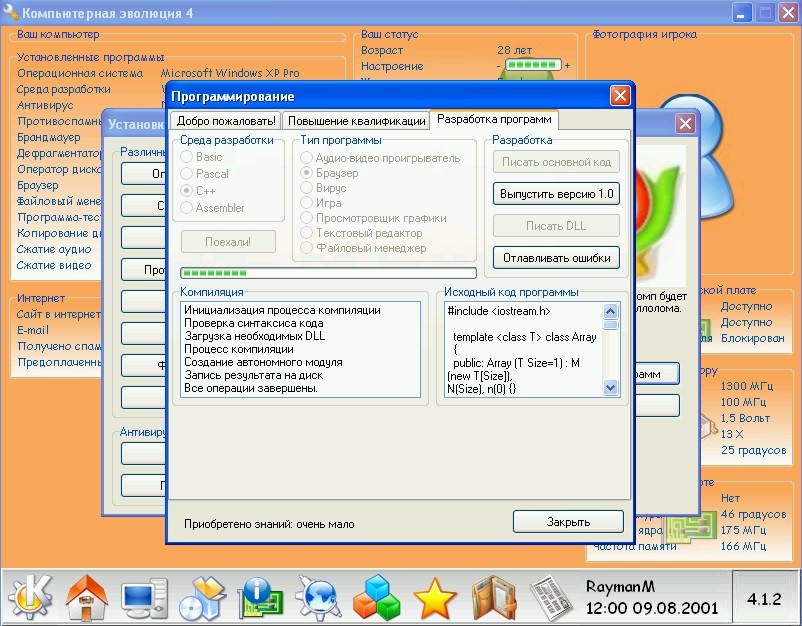Click Выпустить версию 1.0 button

pos(556,194)
